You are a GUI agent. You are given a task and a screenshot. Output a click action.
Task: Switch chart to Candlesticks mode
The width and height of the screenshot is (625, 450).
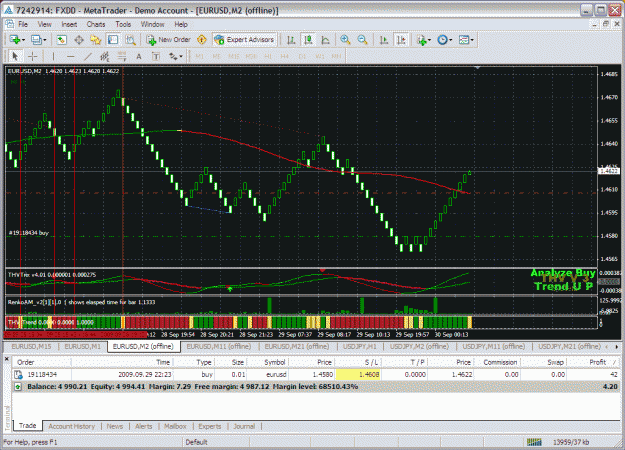point(308,40)
